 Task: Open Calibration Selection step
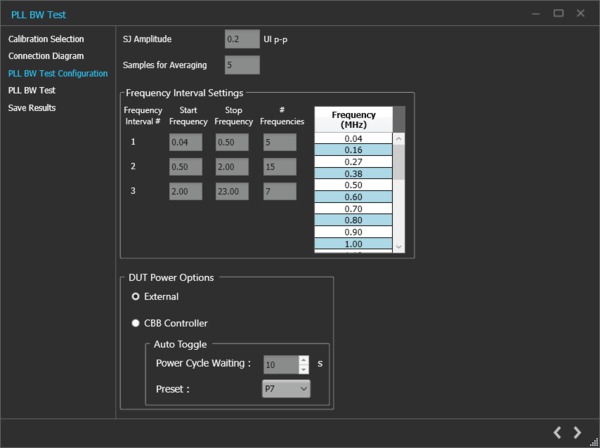click(46, 39)
